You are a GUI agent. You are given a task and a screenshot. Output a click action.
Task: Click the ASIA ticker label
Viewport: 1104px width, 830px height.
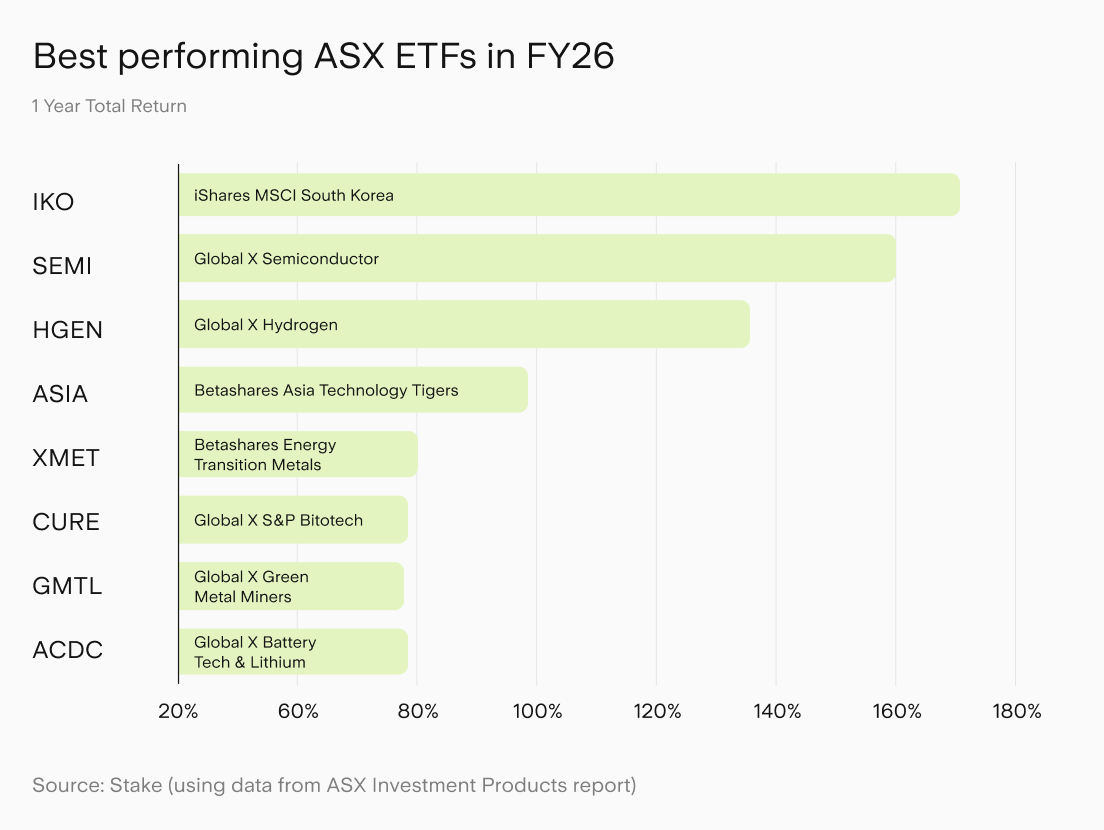point(61,394)
